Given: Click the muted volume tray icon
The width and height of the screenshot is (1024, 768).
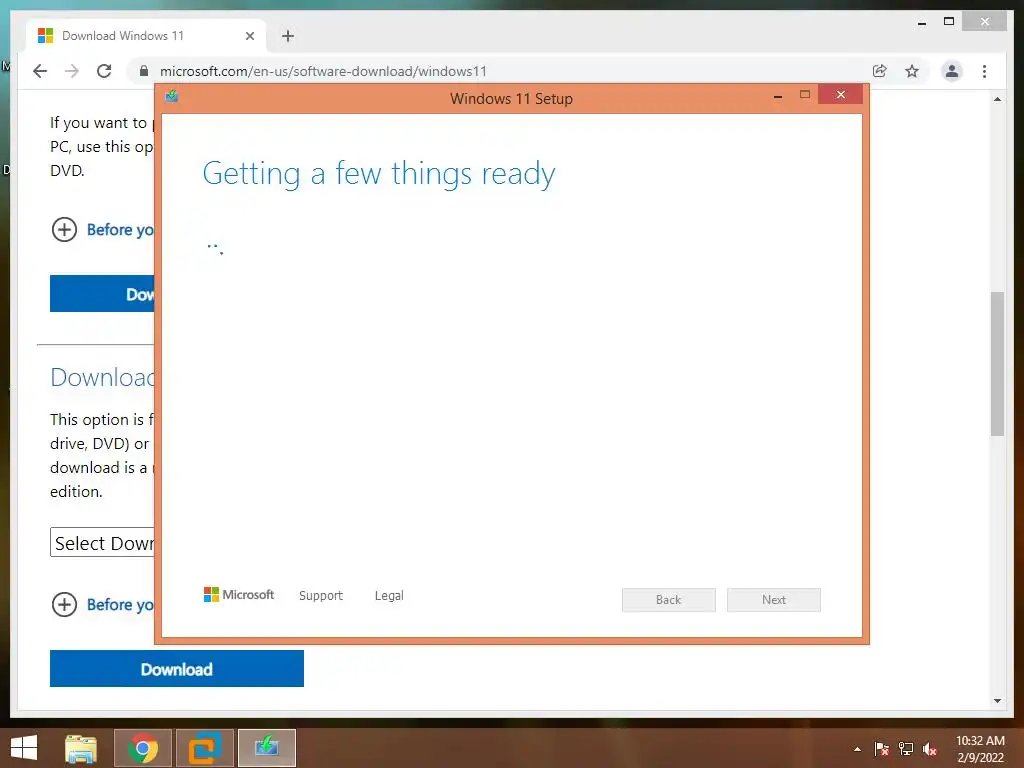Looking at the screenshot, I should tap(930, 749).
